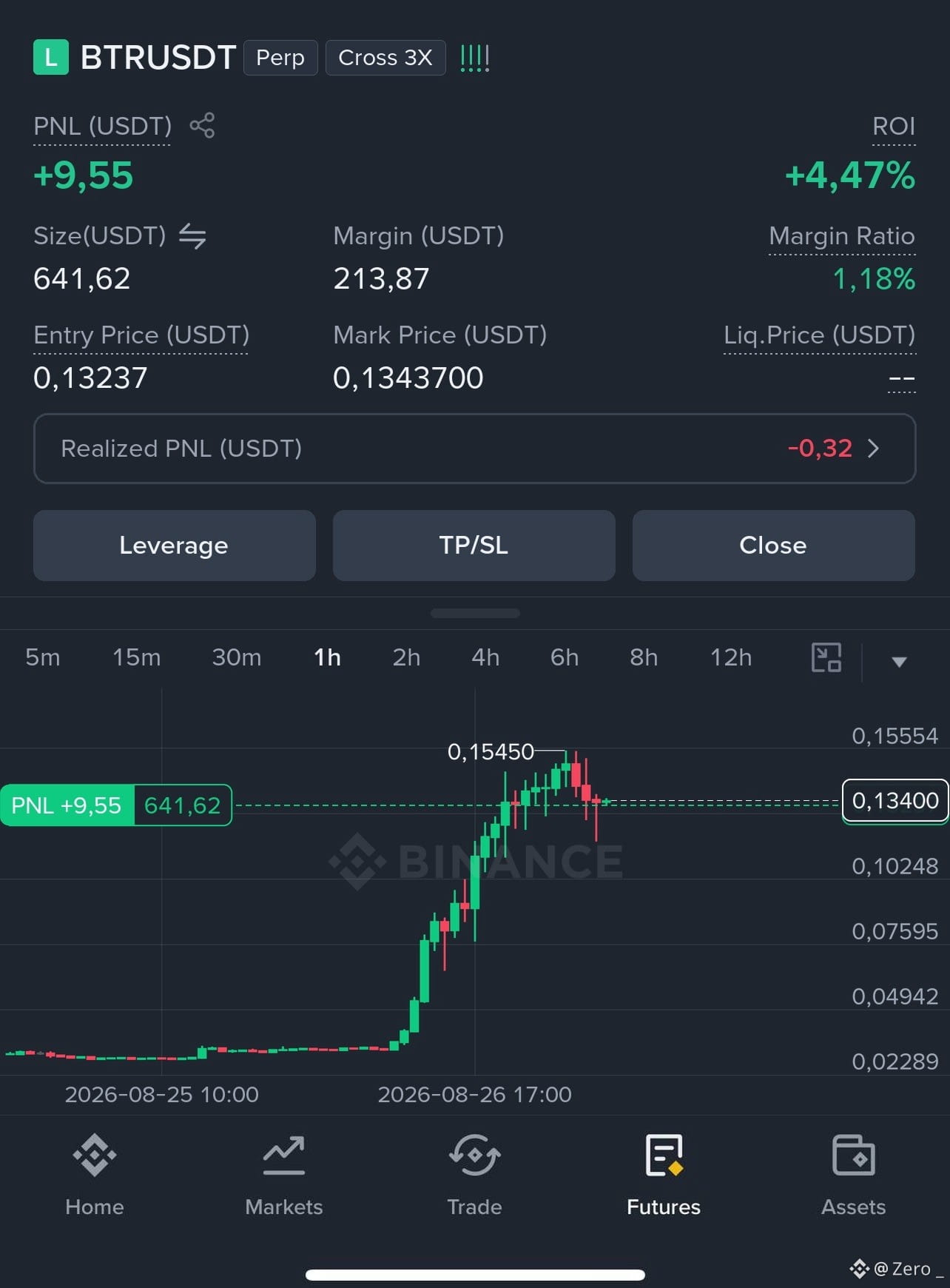Open Markets using the chart-line icon
The height and width of the screenshot is (1288, 950).
pyautogui.click(x=284, y=1155)
